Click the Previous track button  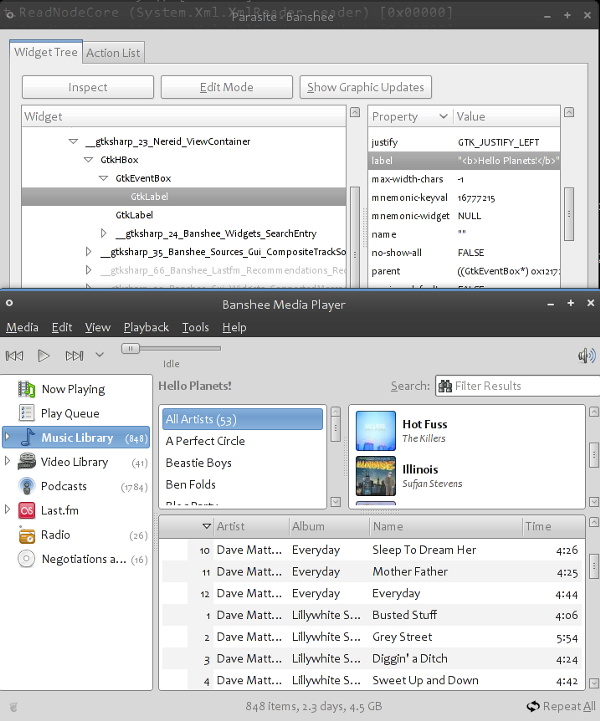(x=14, y=355)
